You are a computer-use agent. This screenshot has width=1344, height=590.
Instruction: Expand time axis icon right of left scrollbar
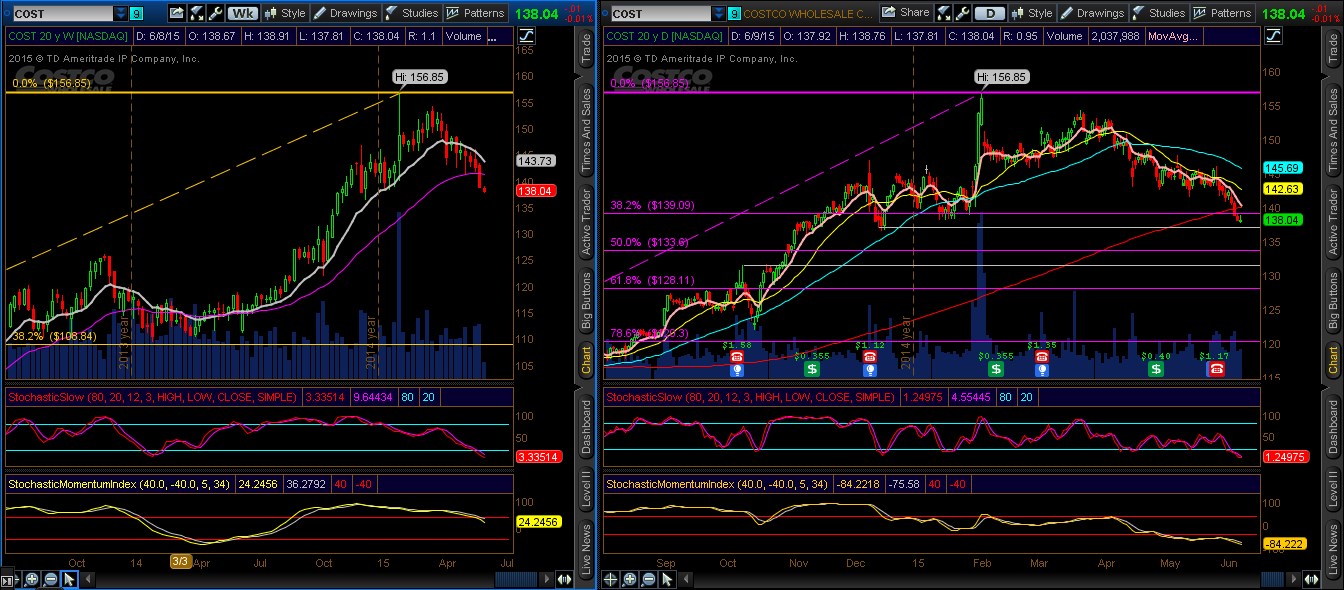click(x=564, y=579)
